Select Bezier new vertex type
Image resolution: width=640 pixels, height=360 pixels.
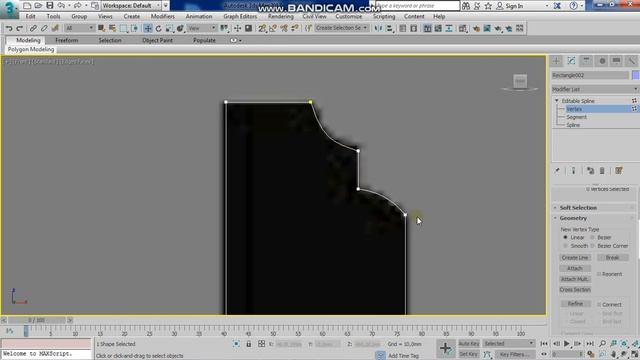pos(592,237)
